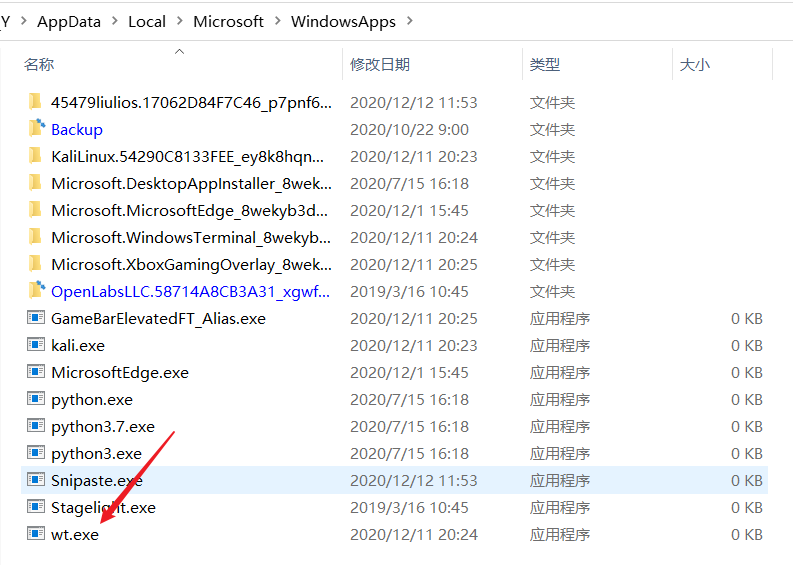
Task: Click the MicrosoftEdge.exe application icon
Action: tap(35, 372)
